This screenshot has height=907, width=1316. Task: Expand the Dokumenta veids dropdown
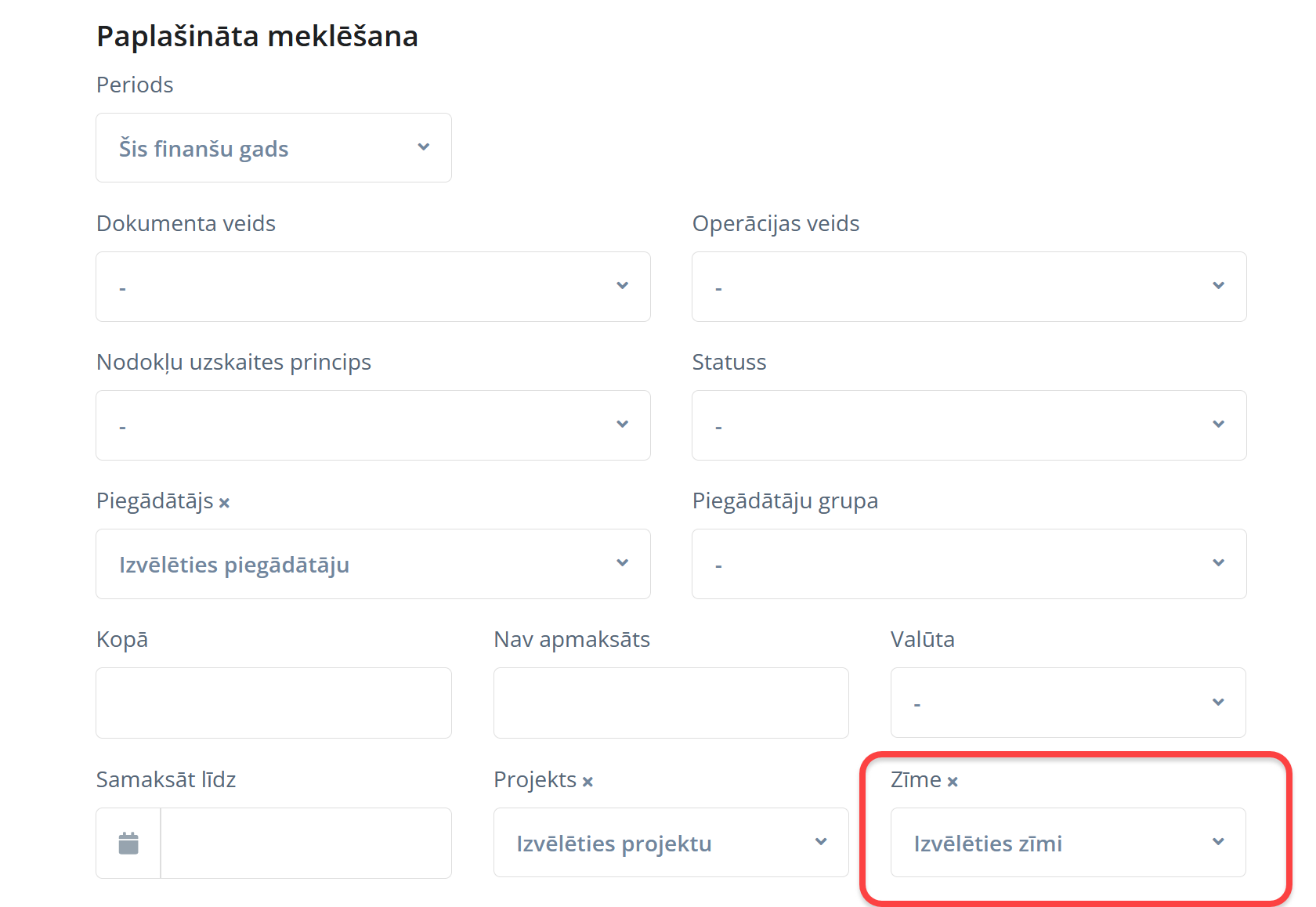373,287
